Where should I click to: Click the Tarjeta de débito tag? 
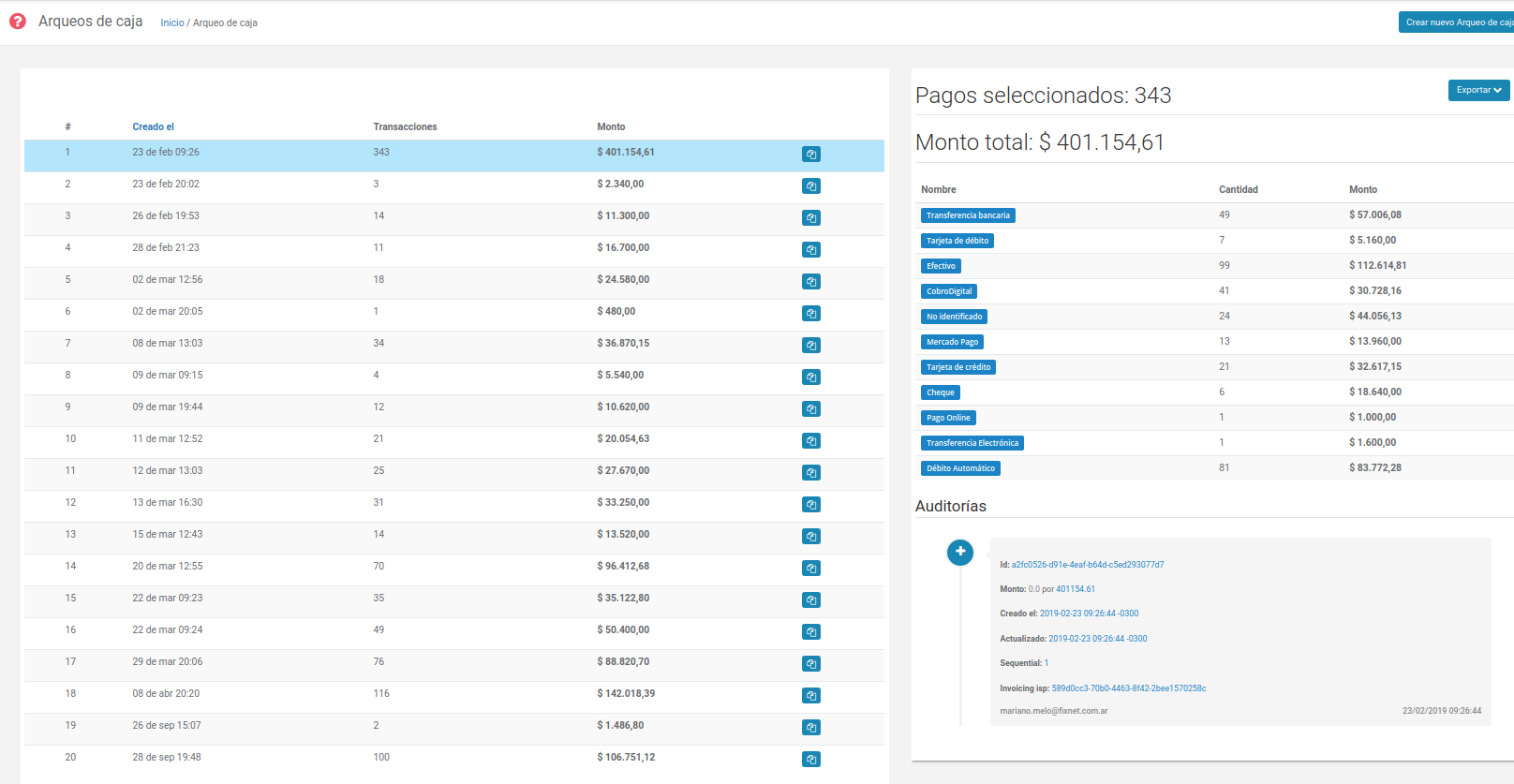[957, 241]
